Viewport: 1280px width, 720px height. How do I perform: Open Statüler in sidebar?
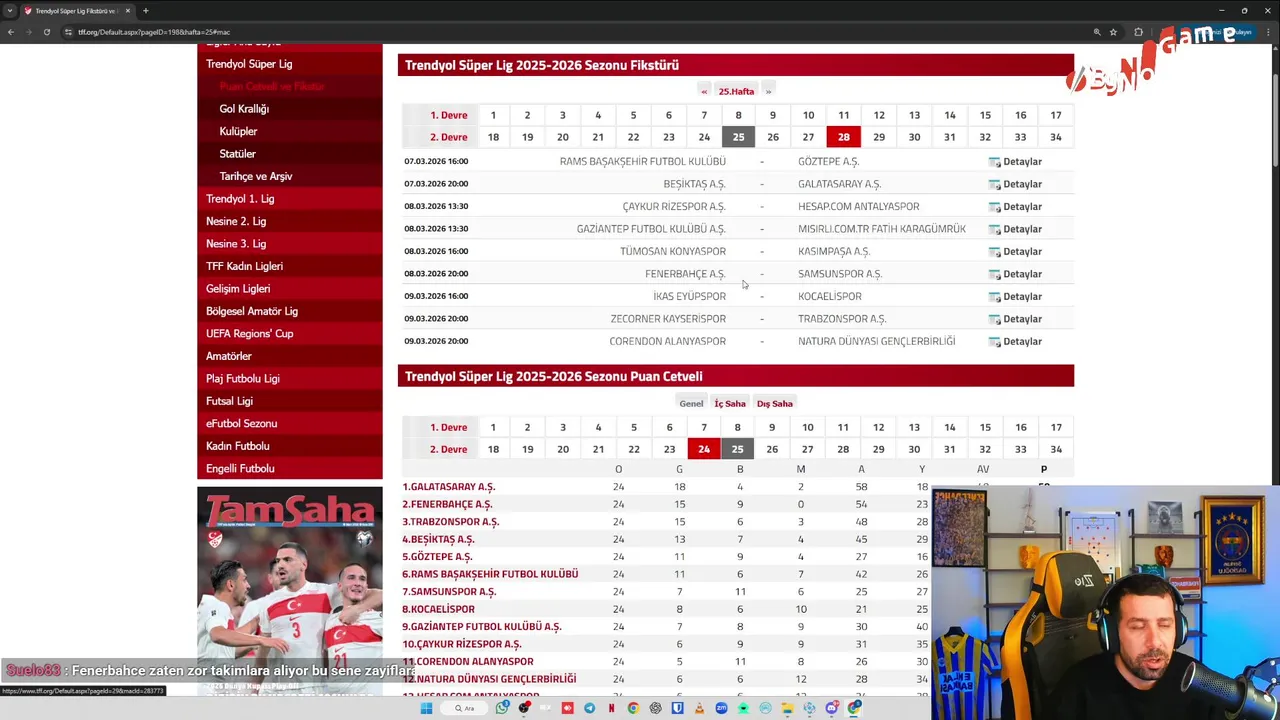pyautogui.click(x=237, y=154)
